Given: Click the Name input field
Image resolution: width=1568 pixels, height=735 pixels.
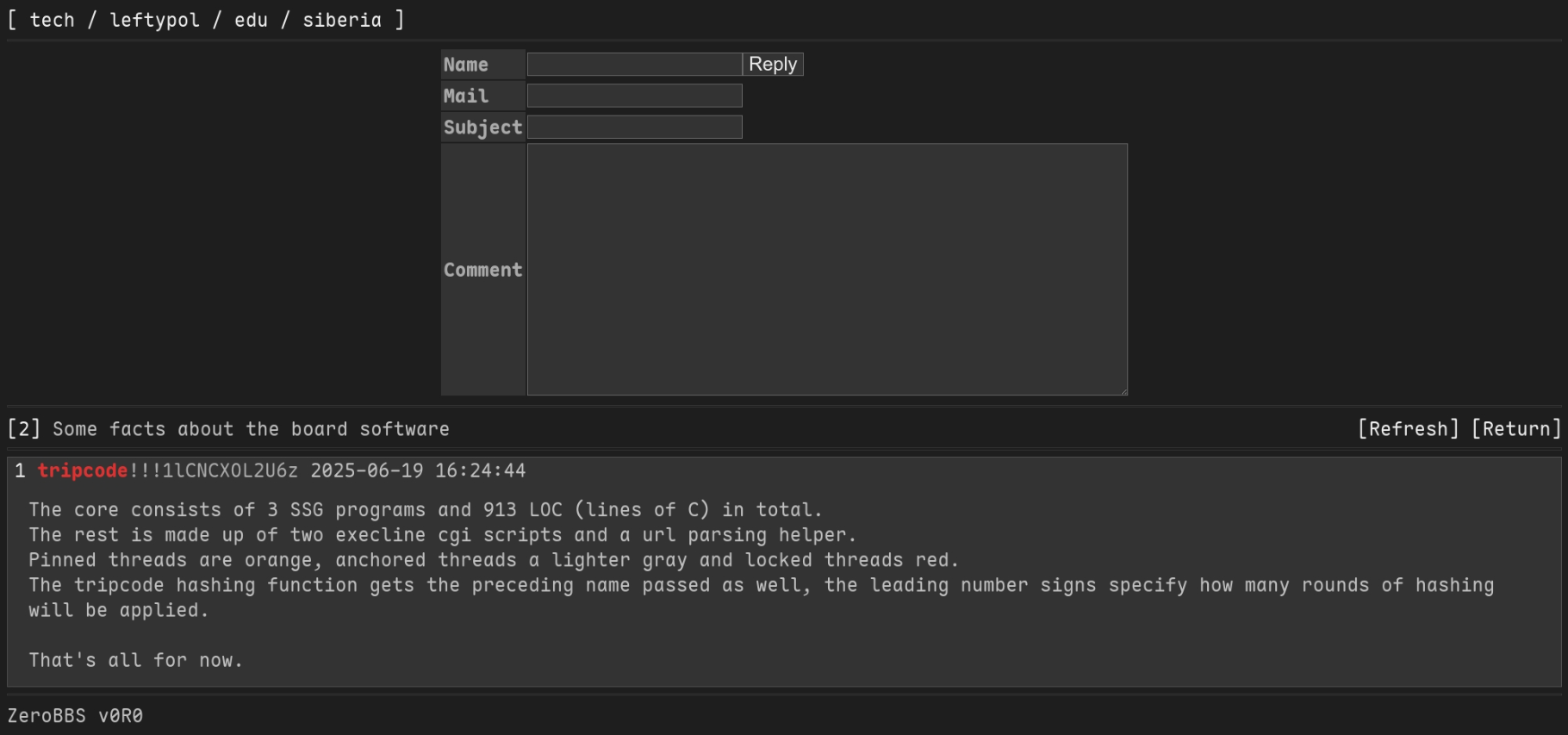Looking at the screenshot, I should pos(634,65).
